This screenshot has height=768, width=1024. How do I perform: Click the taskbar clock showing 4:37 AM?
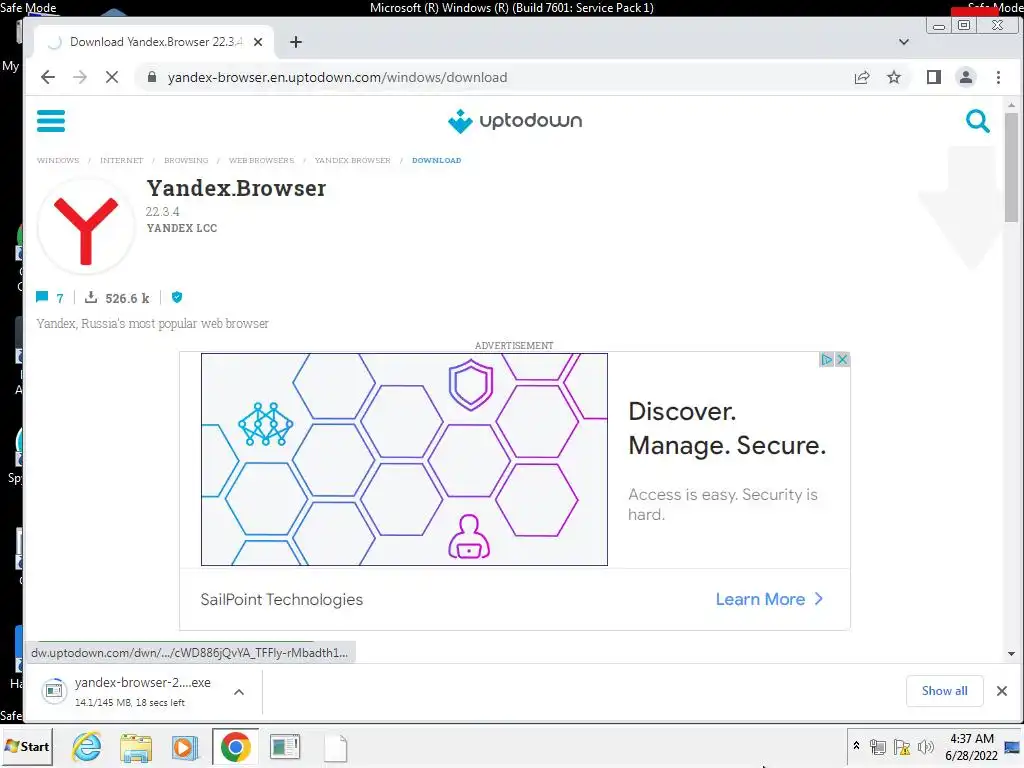coord(971,747)
